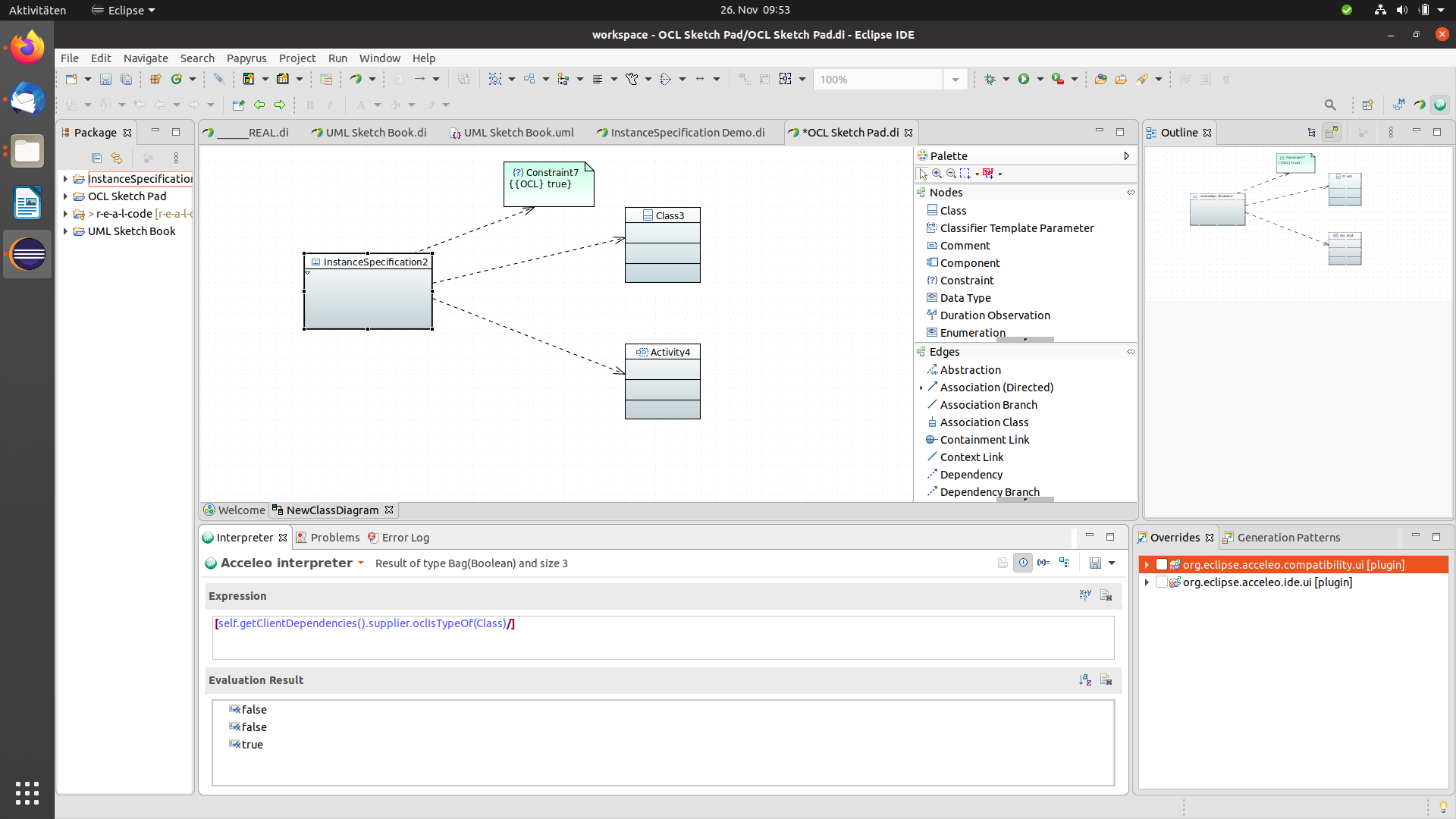Click the palette Zoom In tool
Screen dimensions: 1456x819
[x=937, y=174]
